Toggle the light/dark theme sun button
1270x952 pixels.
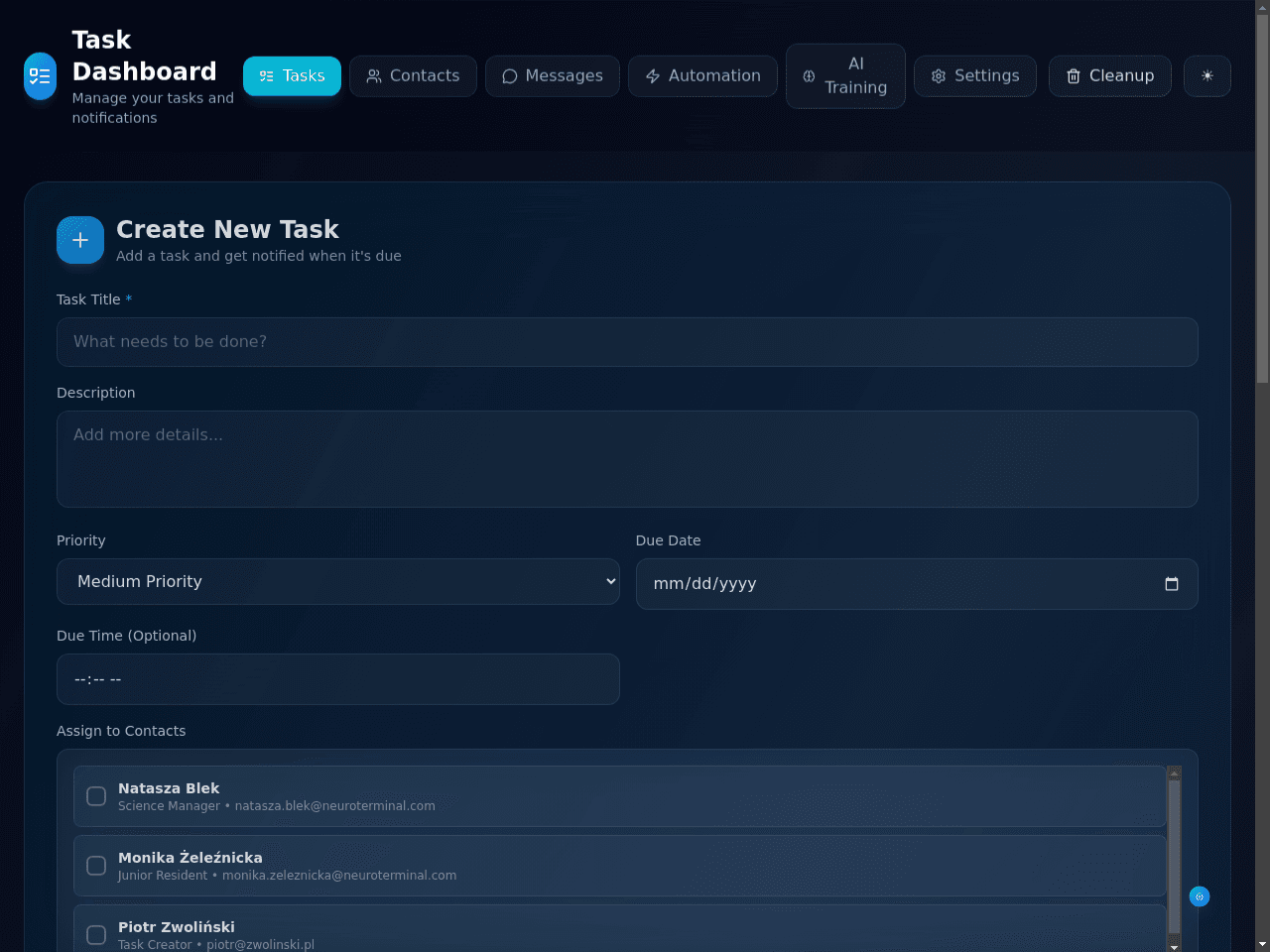tap(1206, 76)
